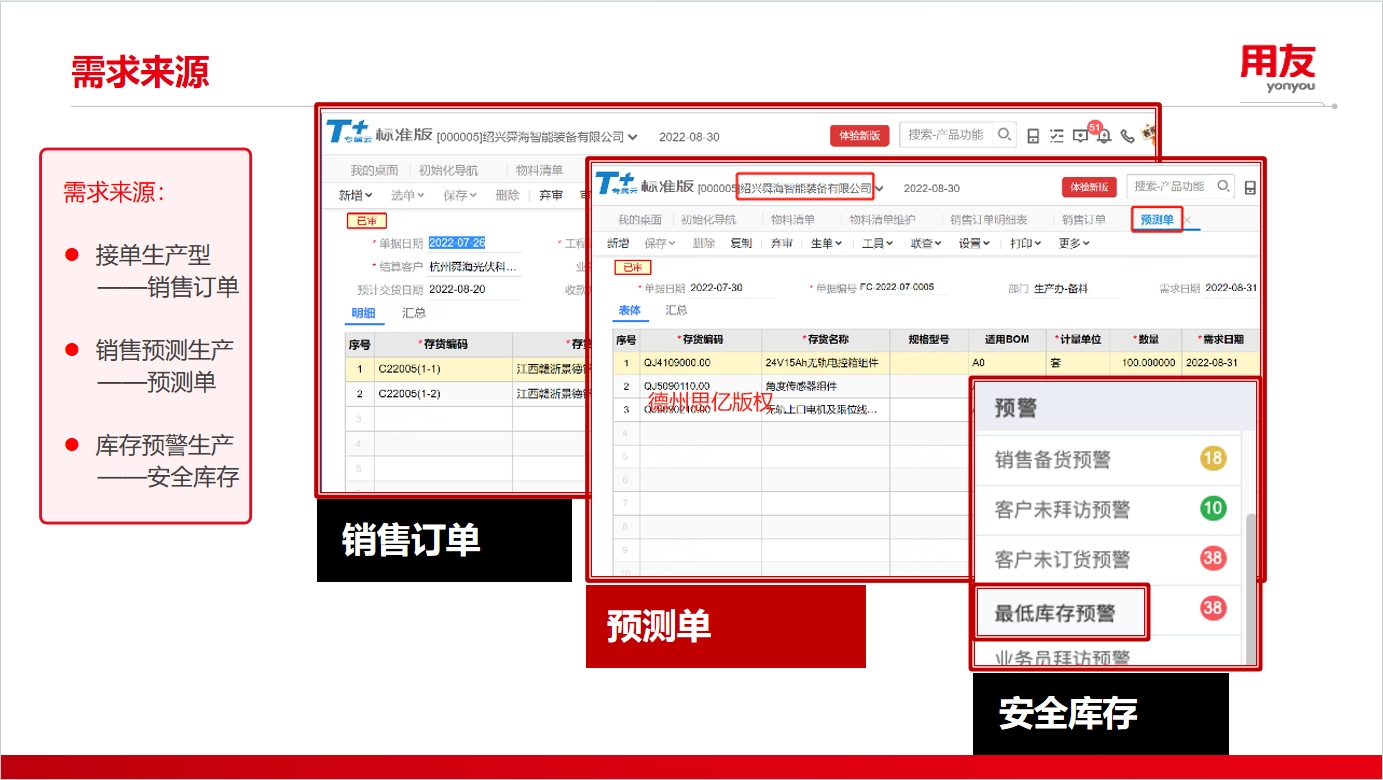Screen dimensions: 1383x780
Task: Switch to 物料清单 tab in sales order window
Action: coord(539,170)
